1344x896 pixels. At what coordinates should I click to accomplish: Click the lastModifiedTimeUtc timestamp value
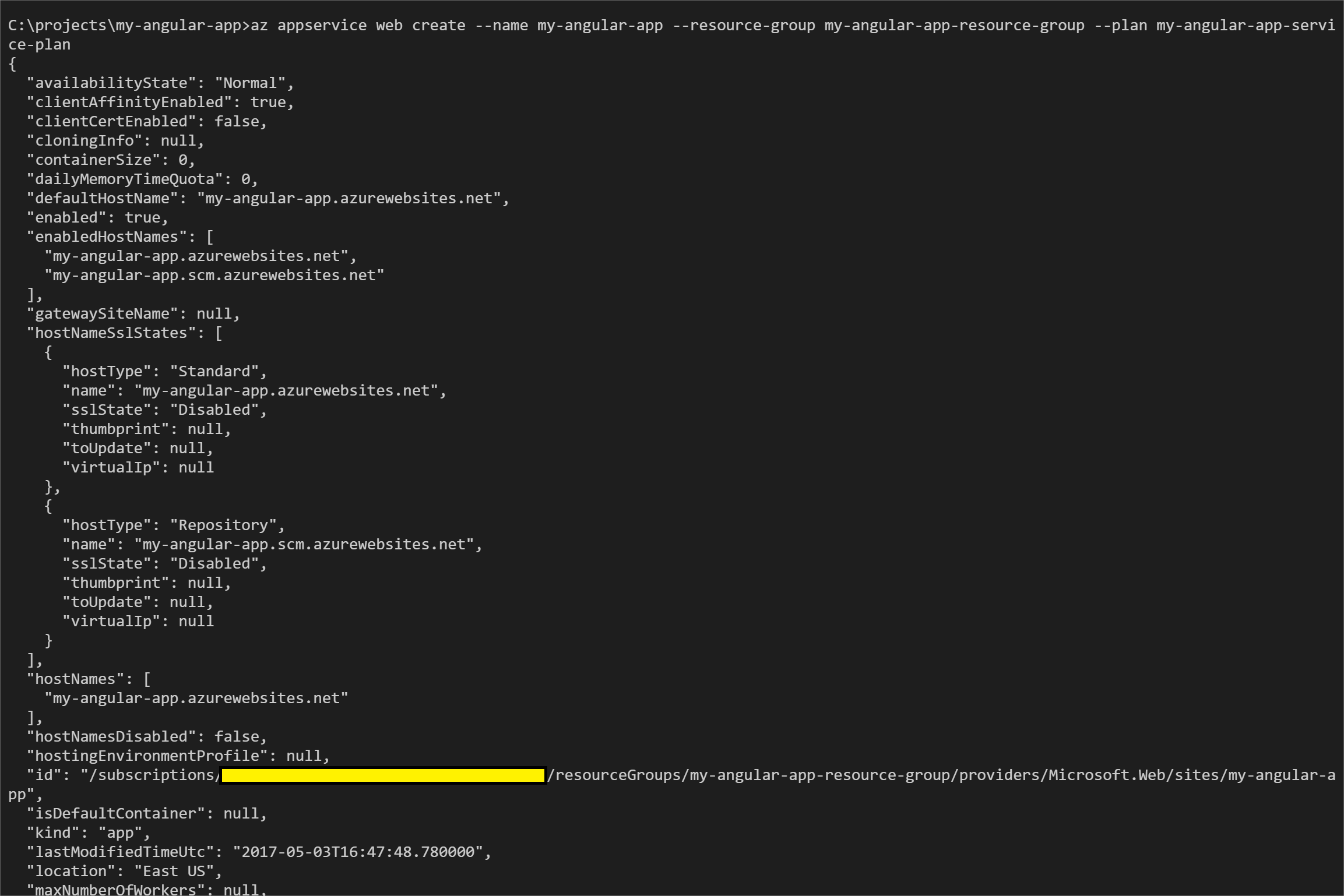(x=361, y=852)
